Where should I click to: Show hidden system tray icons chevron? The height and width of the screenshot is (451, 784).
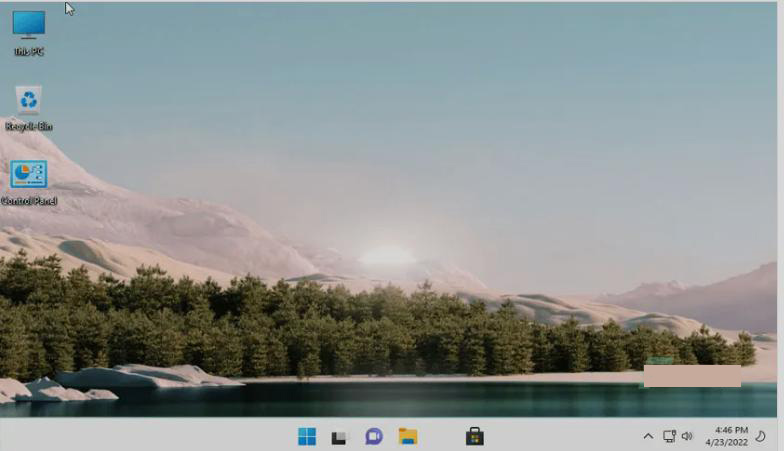coord(648,436)
